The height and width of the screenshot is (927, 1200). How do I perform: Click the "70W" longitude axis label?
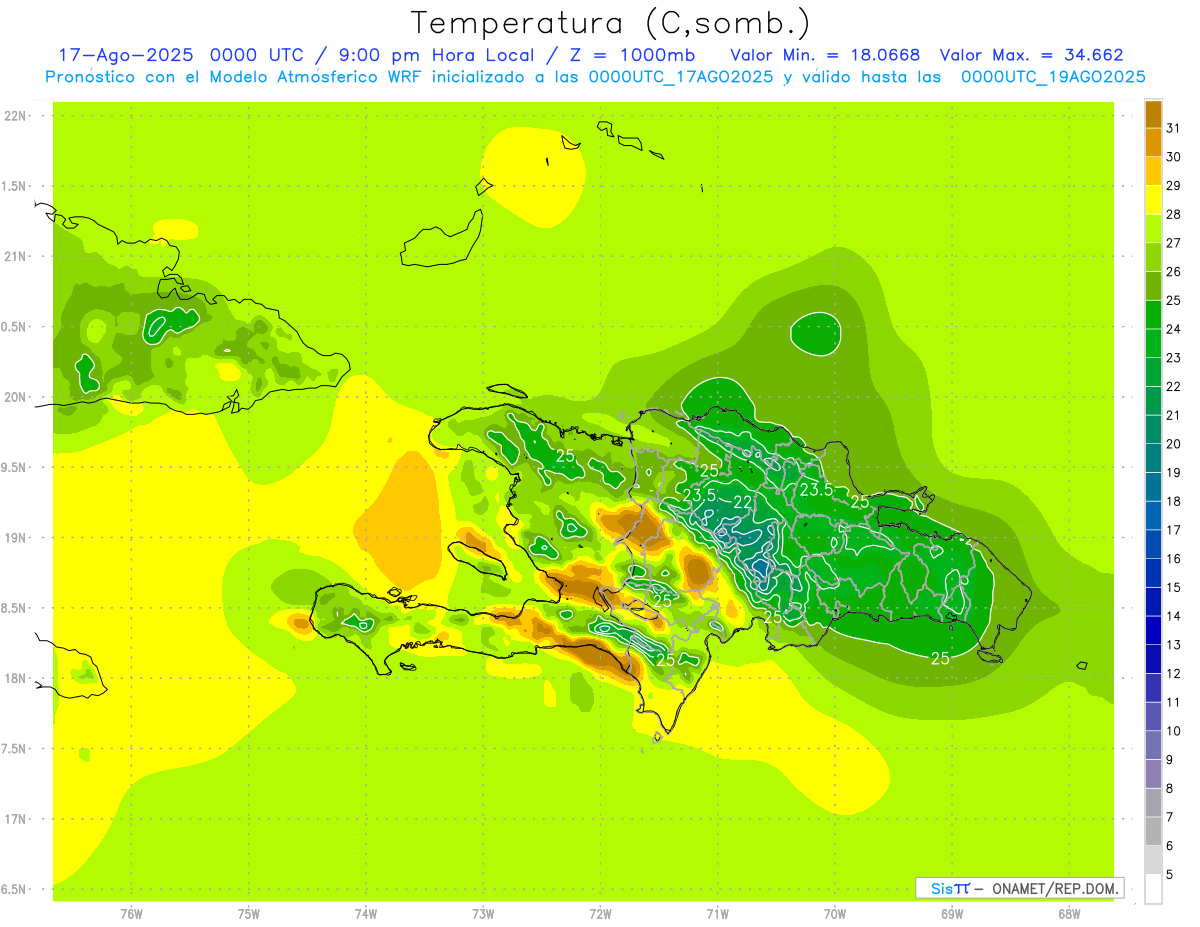835,914
